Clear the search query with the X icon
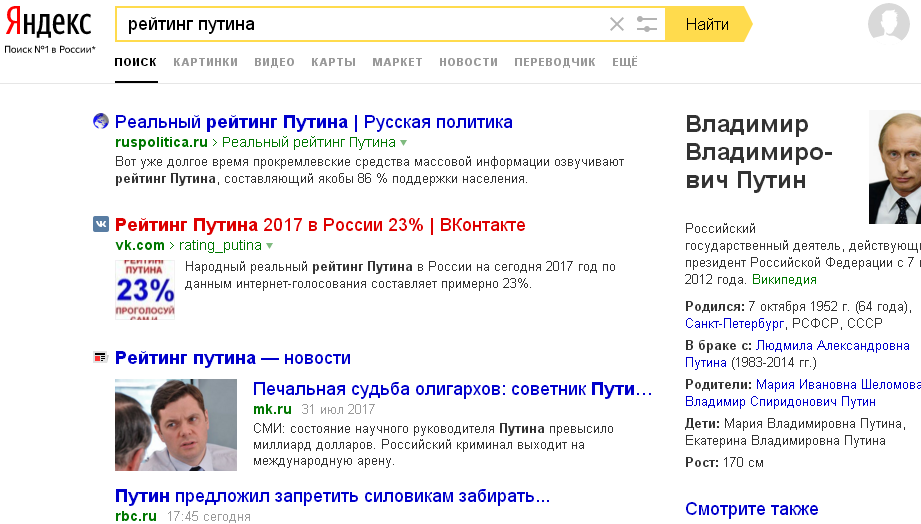Viewport: 921px width, 524px height. pos(617,24)
